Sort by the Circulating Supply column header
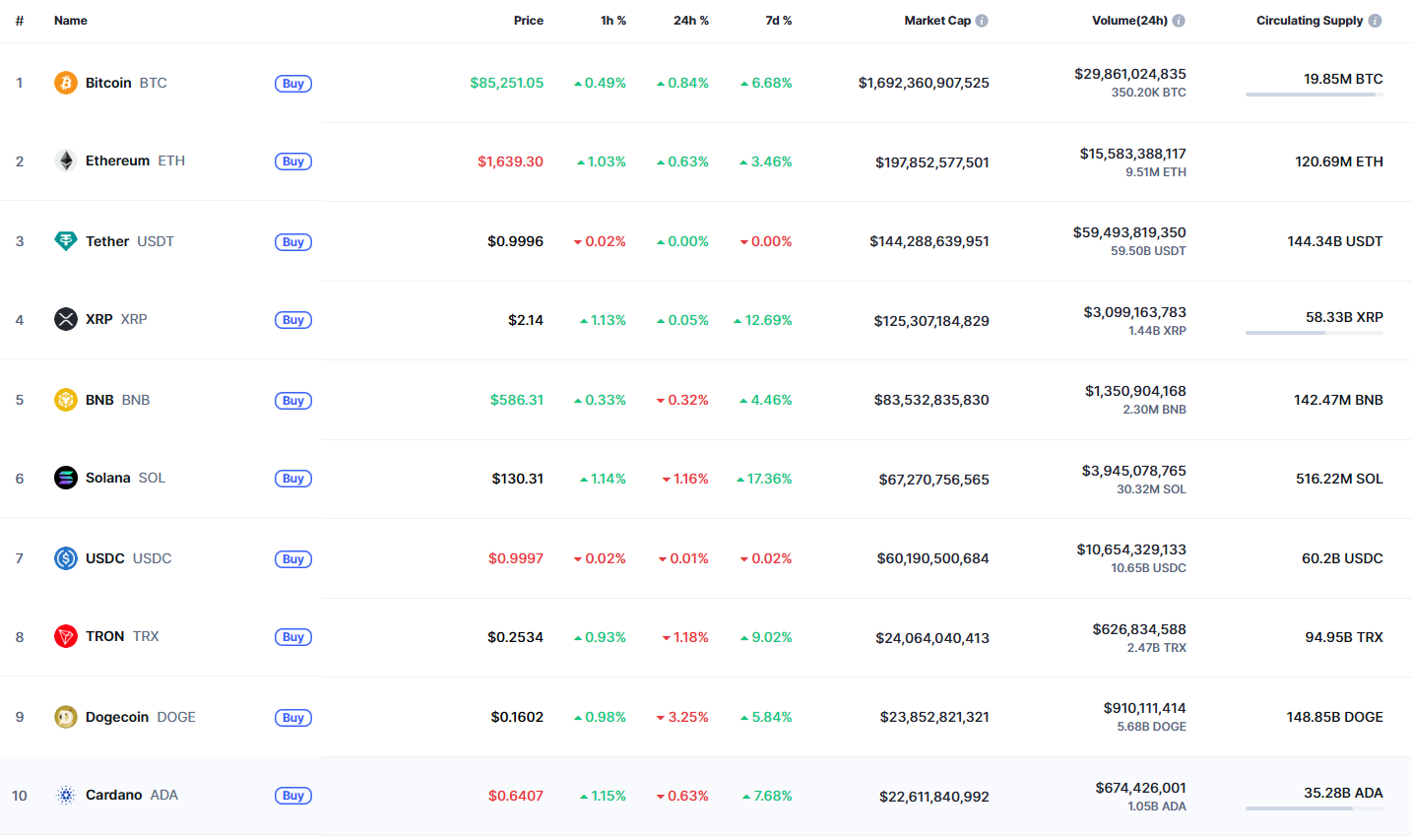The height and width of the screenshot is (840, 1412). coord(1310,21)
